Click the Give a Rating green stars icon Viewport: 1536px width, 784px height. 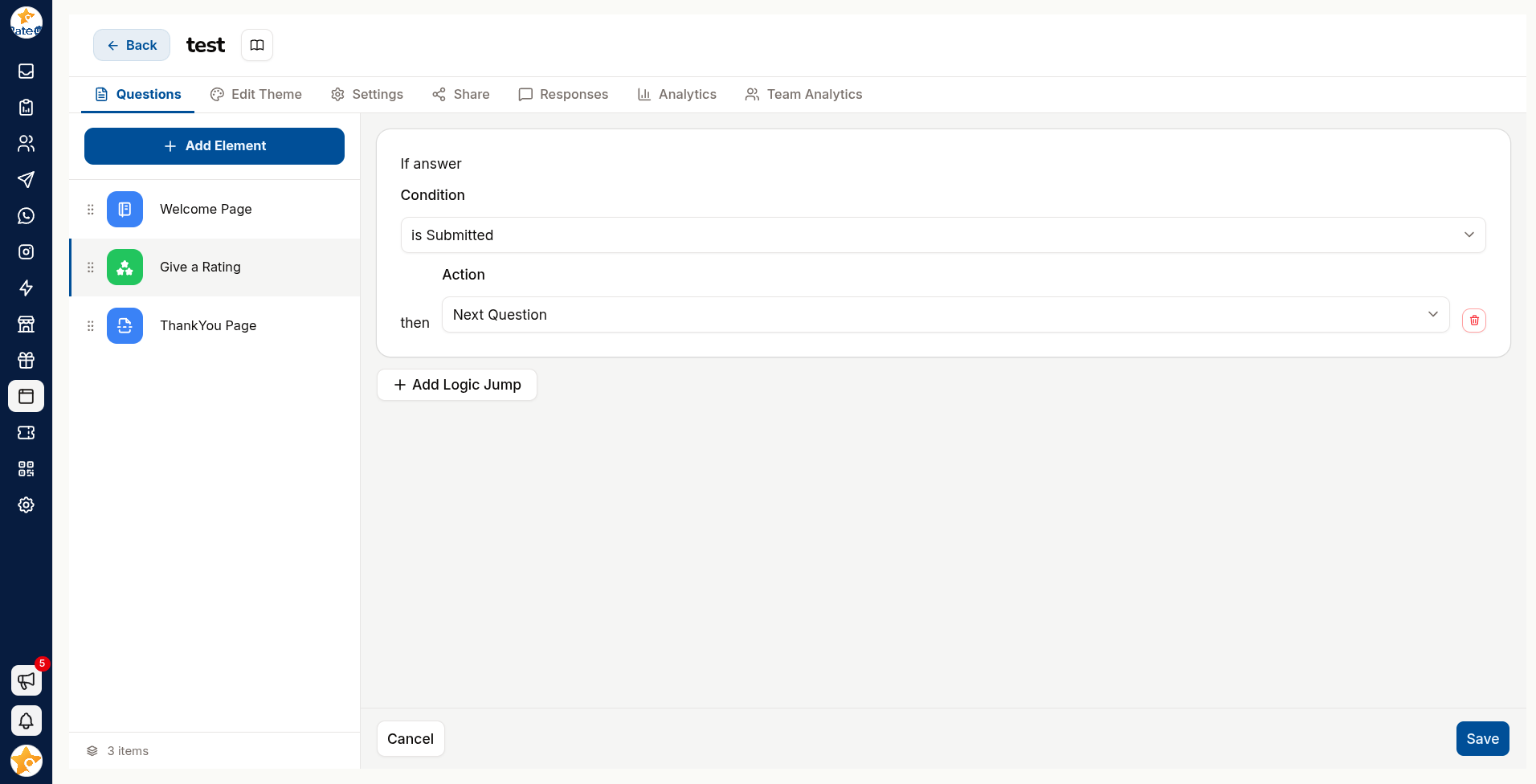(x=125, y=267)
